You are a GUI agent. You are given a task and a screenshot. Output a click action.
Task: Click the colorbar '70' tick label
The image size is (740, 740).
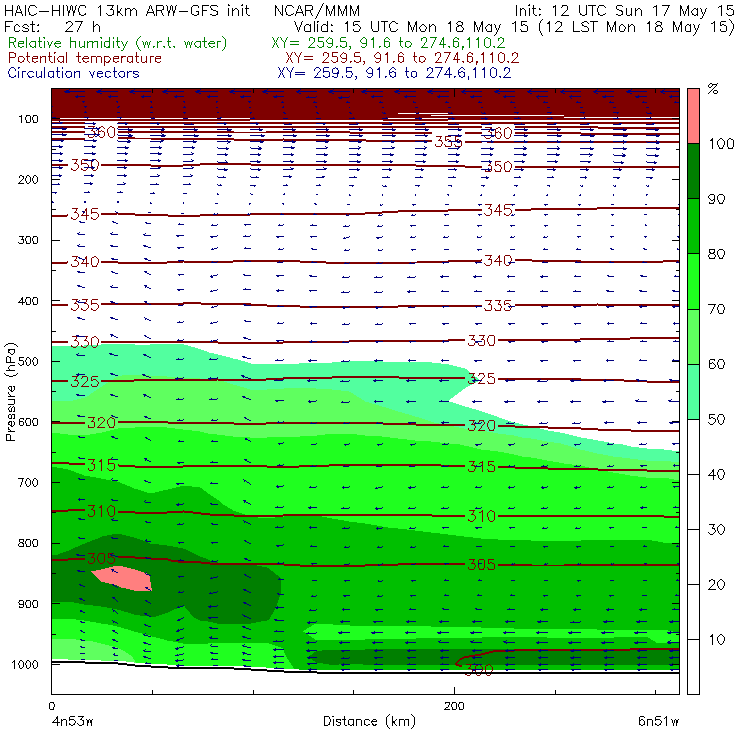(716, 309)
